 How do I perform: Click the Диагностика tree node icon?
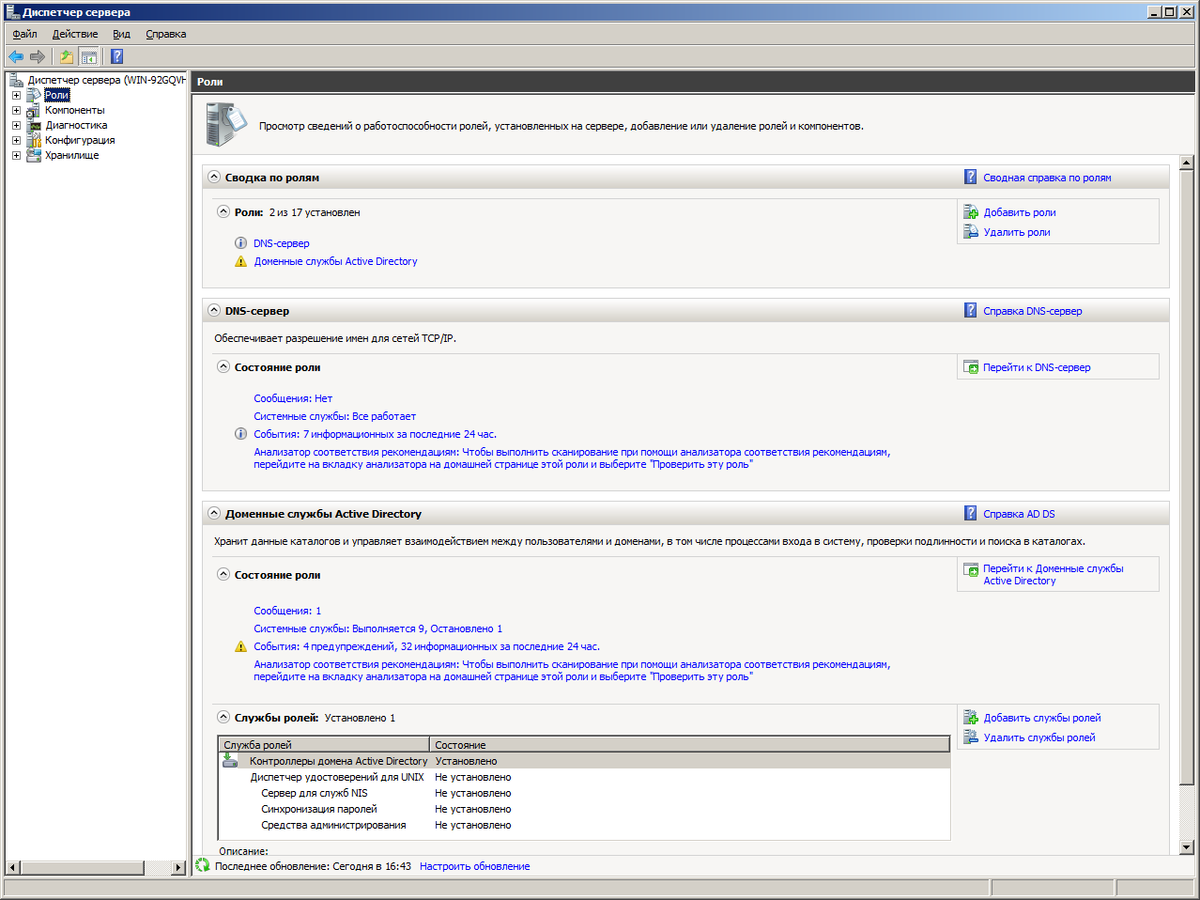35,125
